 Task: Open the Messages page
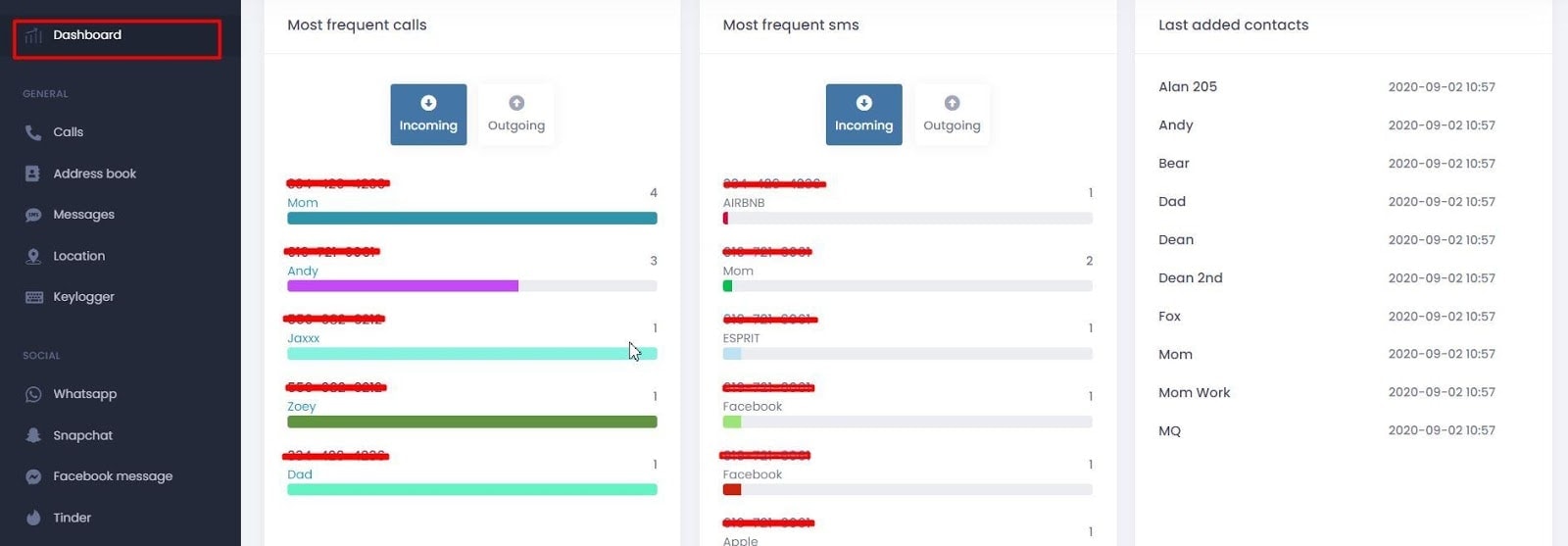[83, 215]
